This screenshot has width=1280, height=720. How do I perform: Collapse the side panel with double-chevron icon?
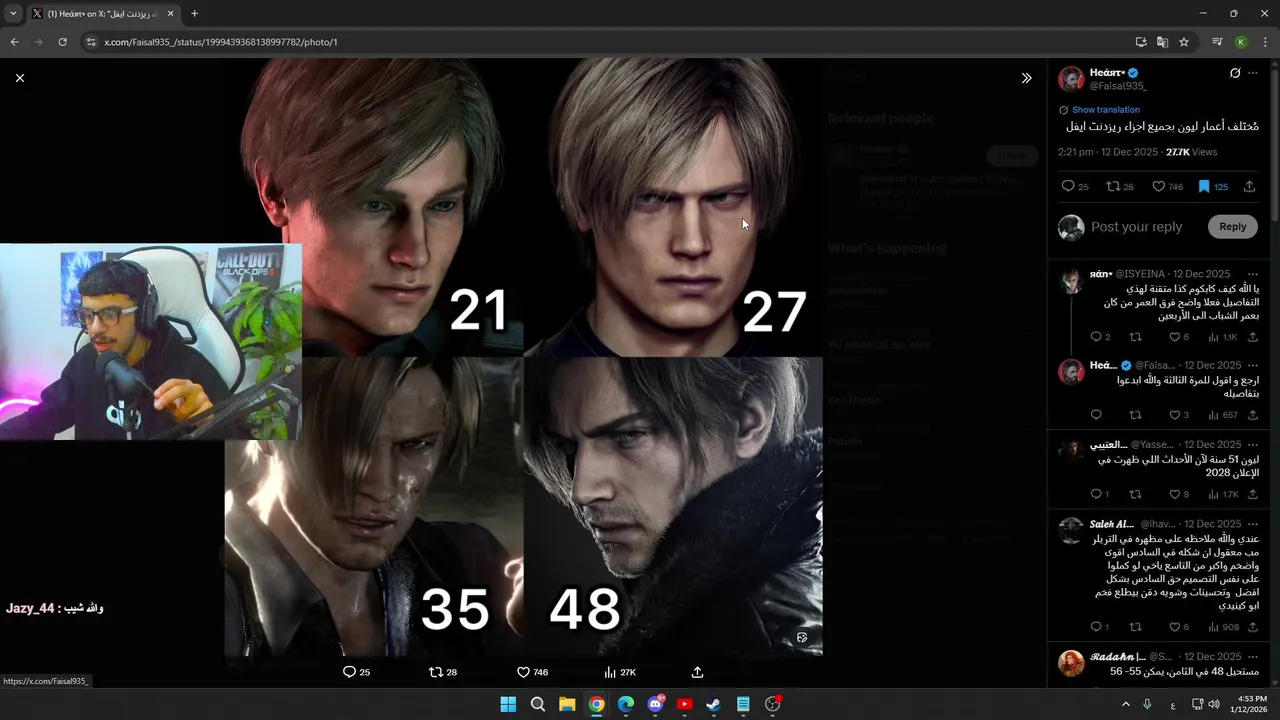pyautogui.click(x=1026, y=78)
